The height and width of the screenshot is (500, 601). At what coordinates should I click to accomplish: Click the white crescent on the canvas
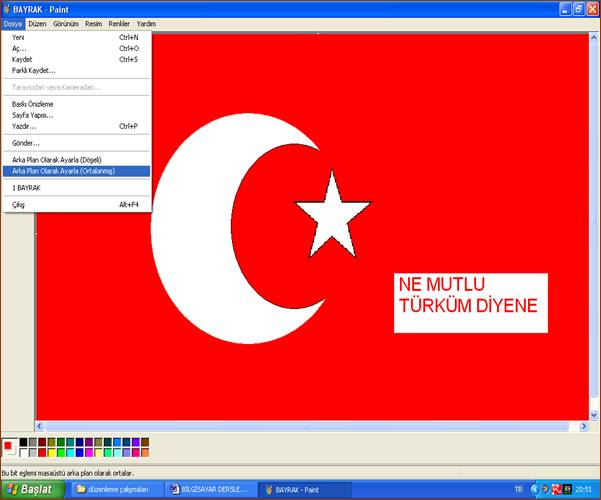pyautogui.click(x=192, y=230)
